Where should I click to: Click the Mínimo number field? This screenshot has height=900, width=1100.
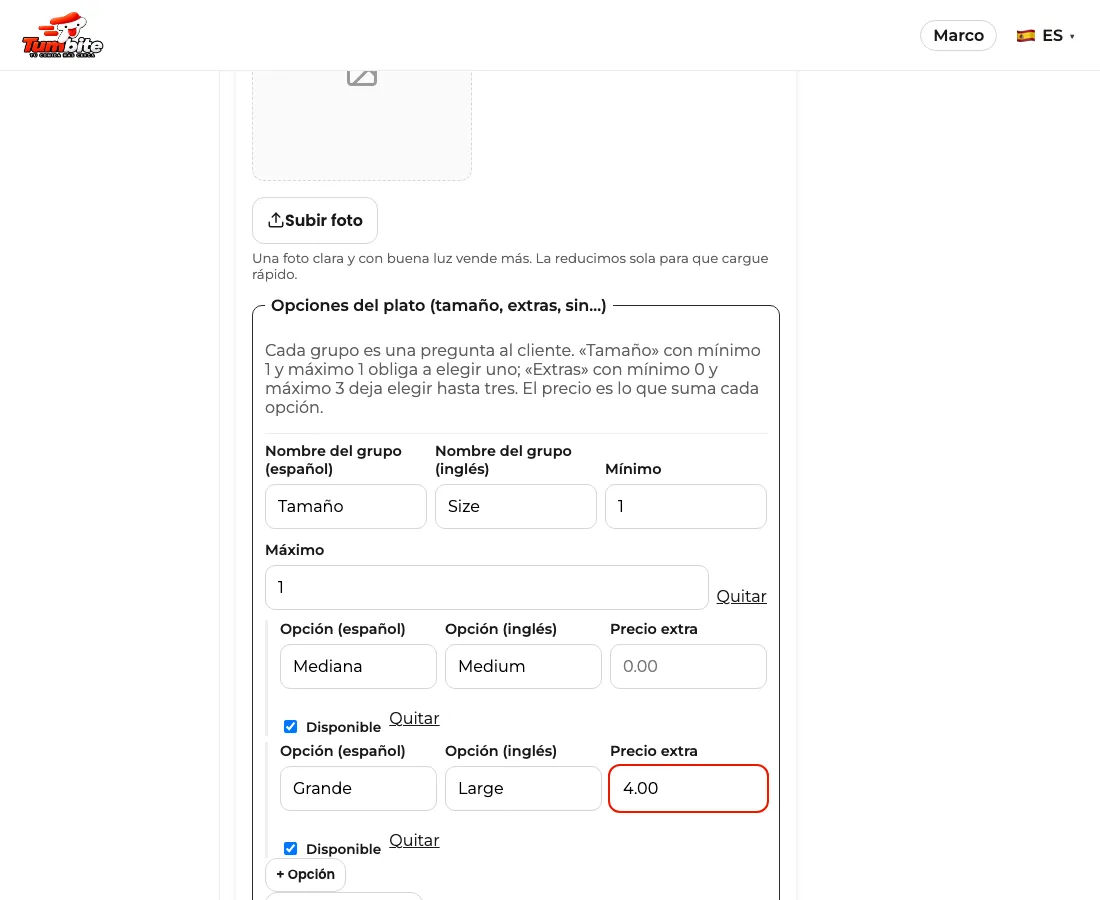686,506
